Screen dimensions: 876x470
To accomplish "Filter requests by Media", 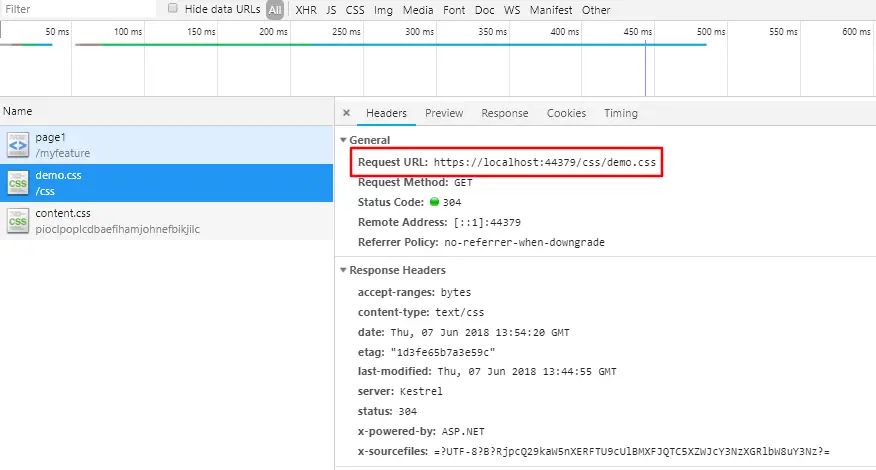I will pyautogui.click(x=418, y=10).
